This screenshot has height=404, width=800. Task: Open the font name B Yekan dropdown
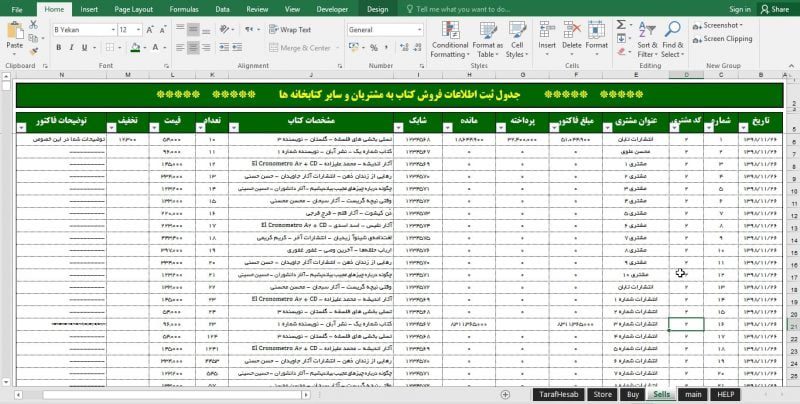tap(113, 30)
